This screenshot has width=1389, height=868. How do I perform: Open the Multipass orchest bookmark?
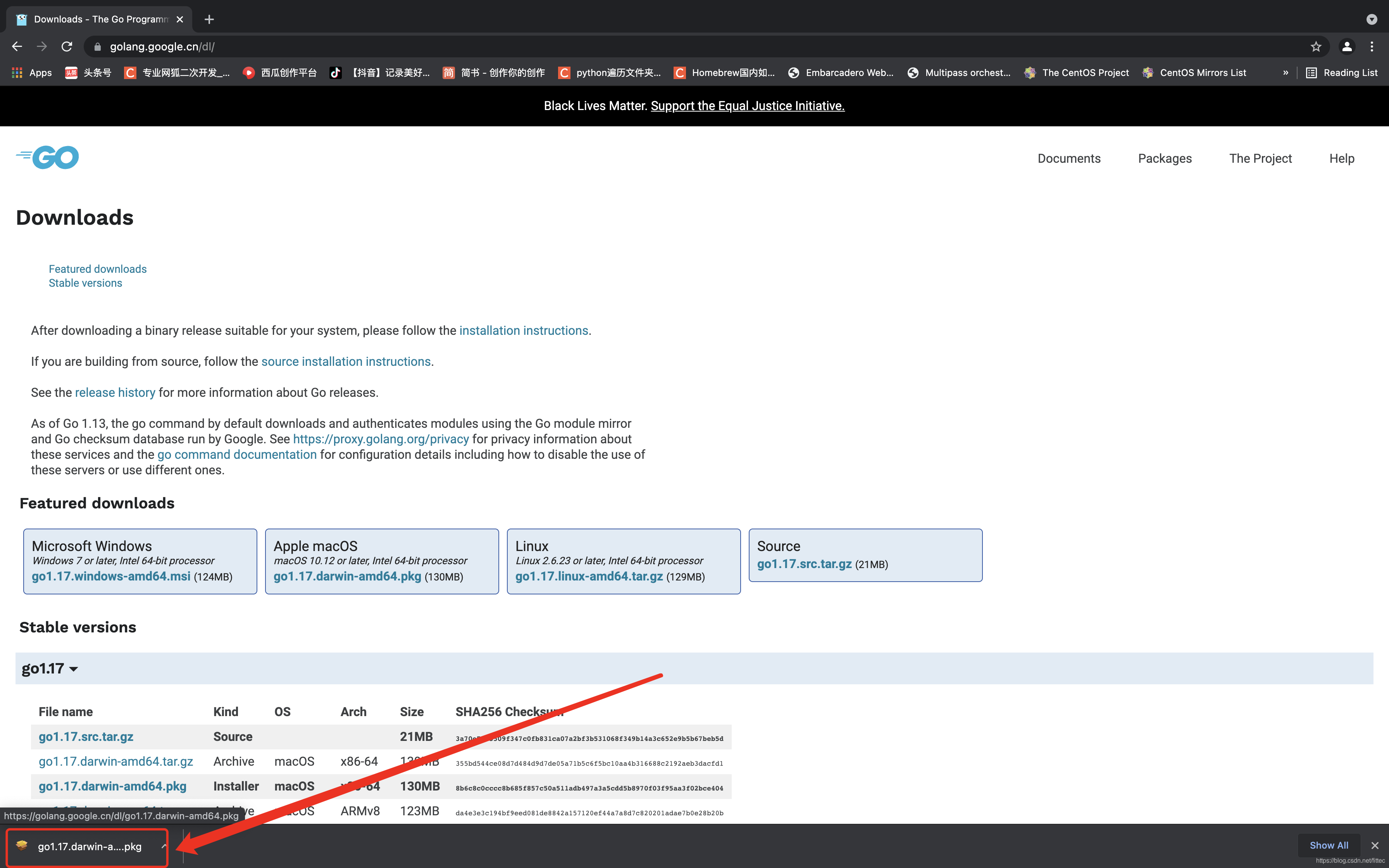coord(959,73)
